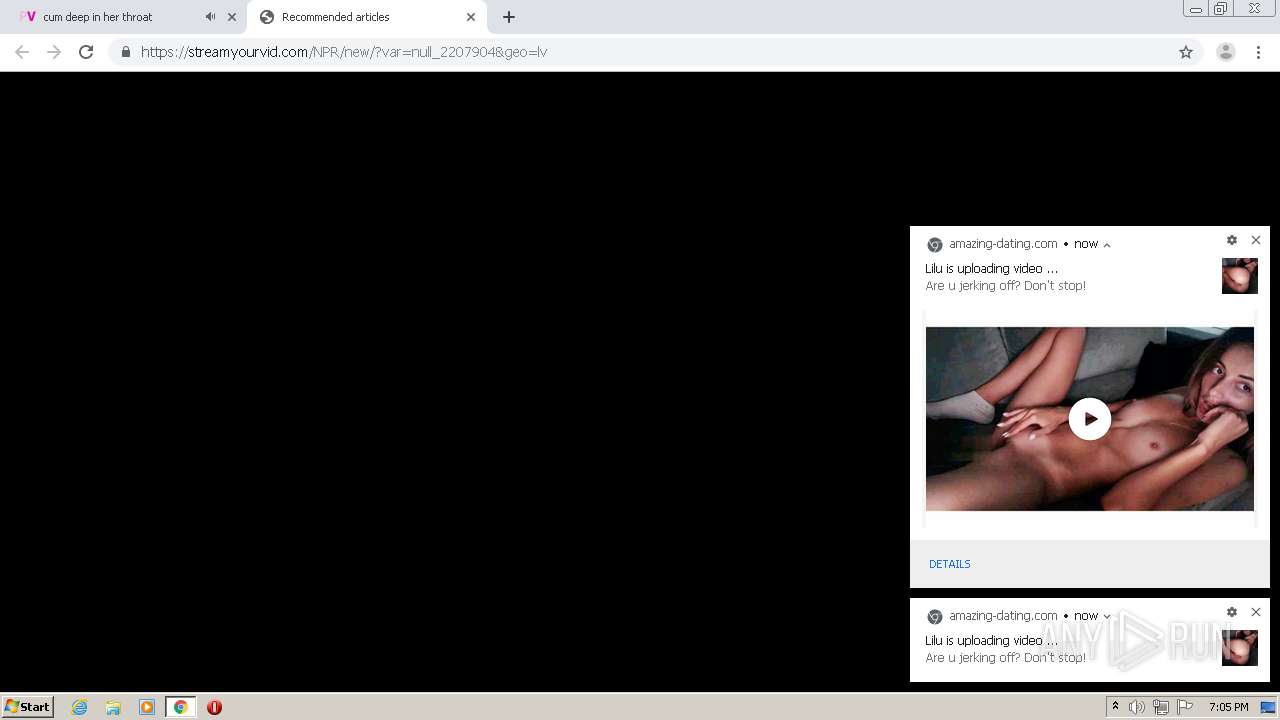
Task: Open the Chrome profile avatar menu
Action: pyautogui.click(x=1226, y=52)
